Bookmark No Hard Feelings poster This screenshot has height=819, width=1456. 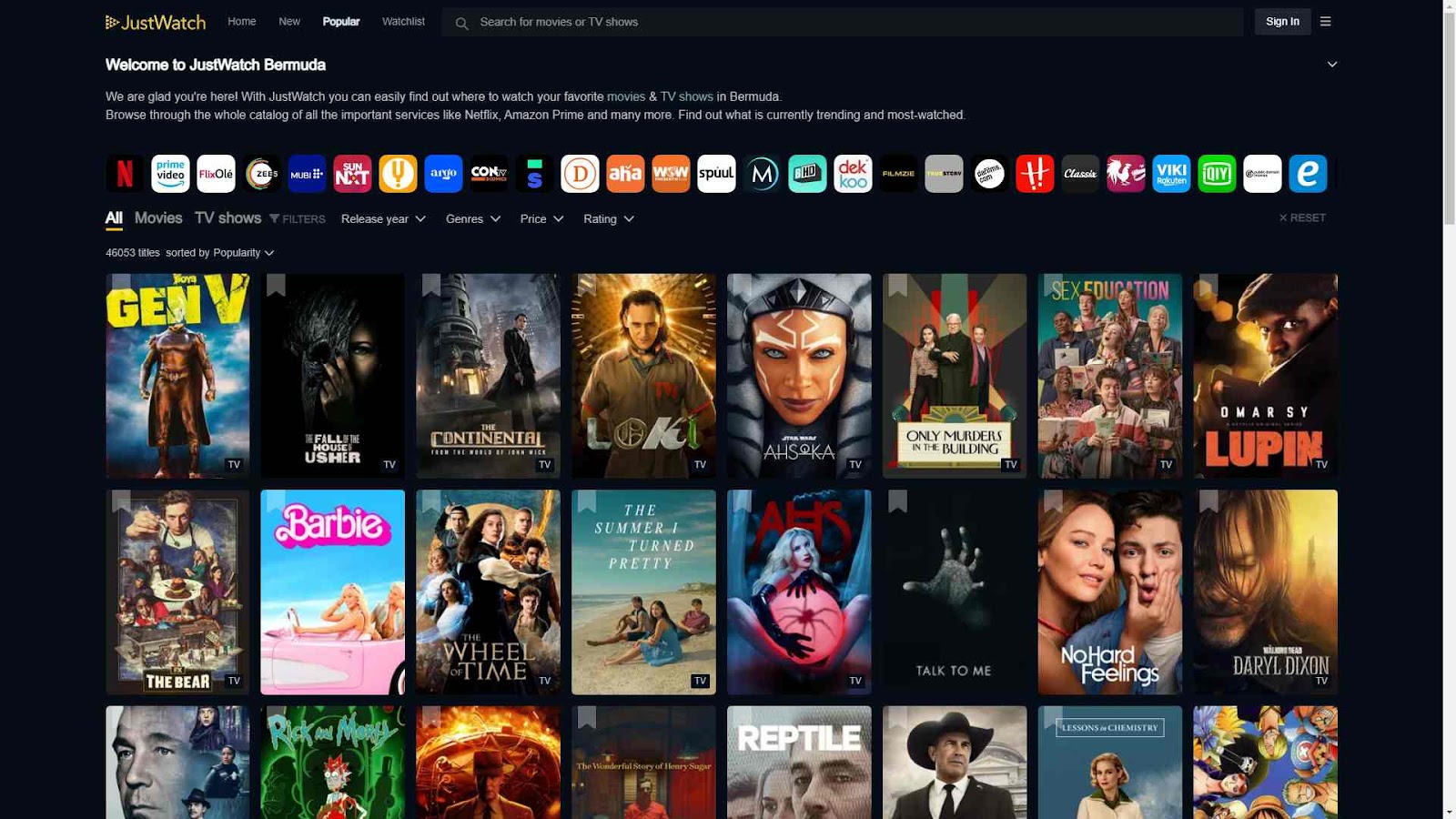(x=1054, y=501)
